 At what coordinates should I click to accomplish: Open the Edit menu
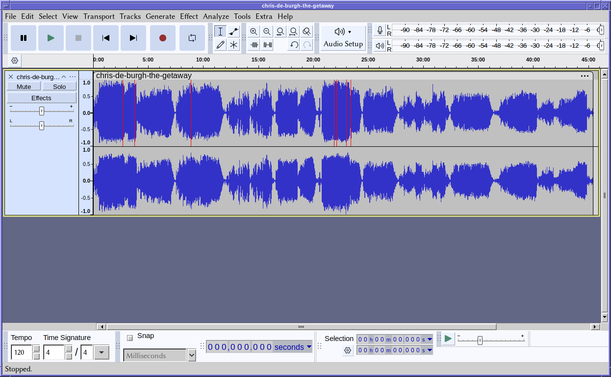(27, 16)
